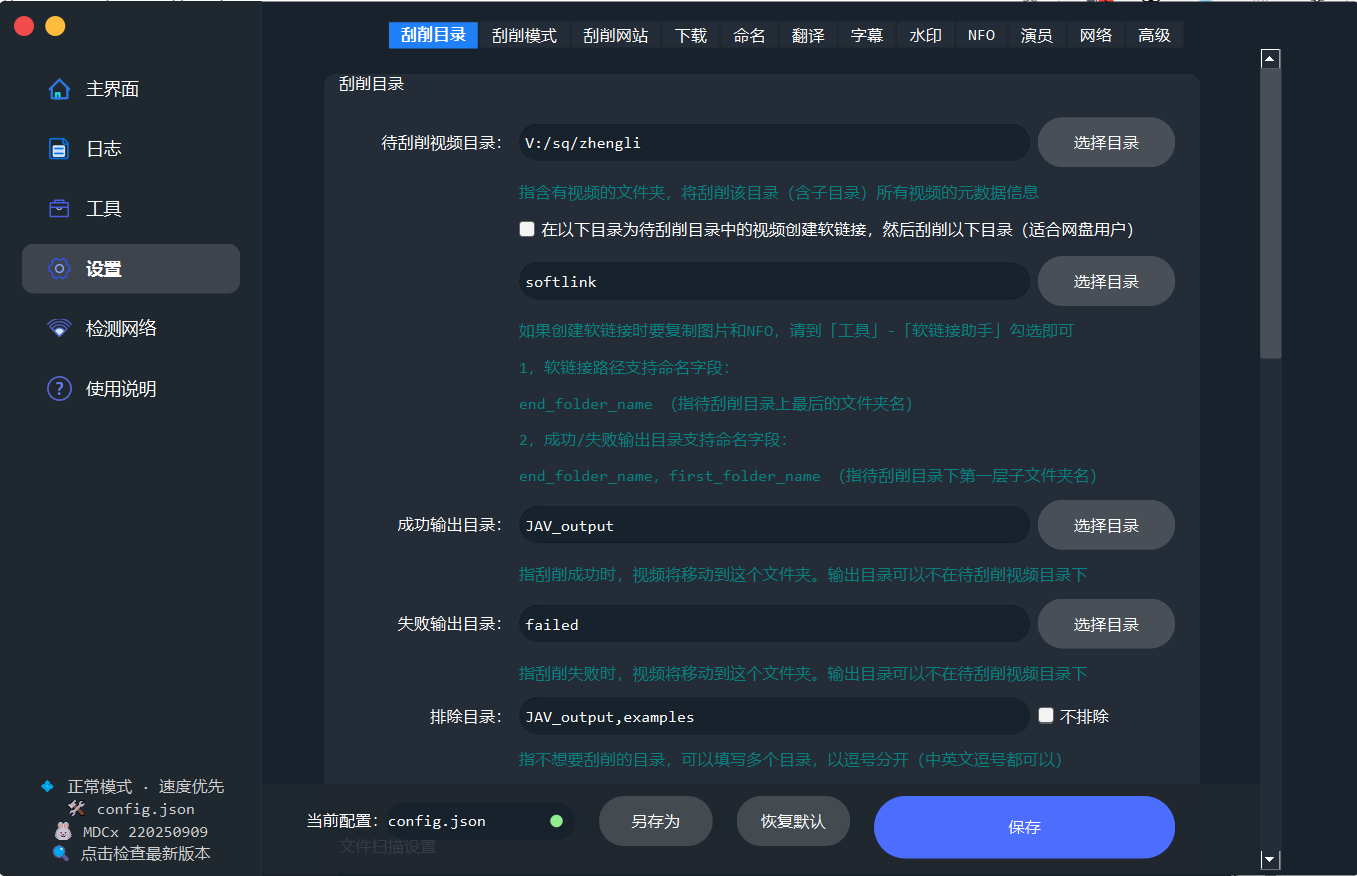Open the question mark 使用说明 icon
This screenshot has height=876, width=1357.
coord(59,389)
